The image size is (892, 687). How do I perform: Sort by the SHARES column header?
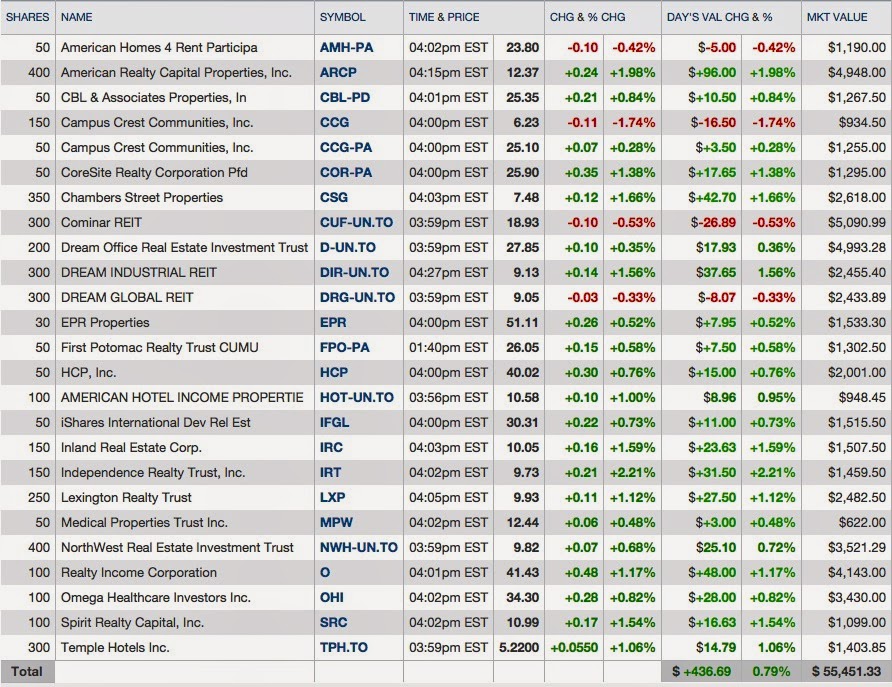click(27, 18)
